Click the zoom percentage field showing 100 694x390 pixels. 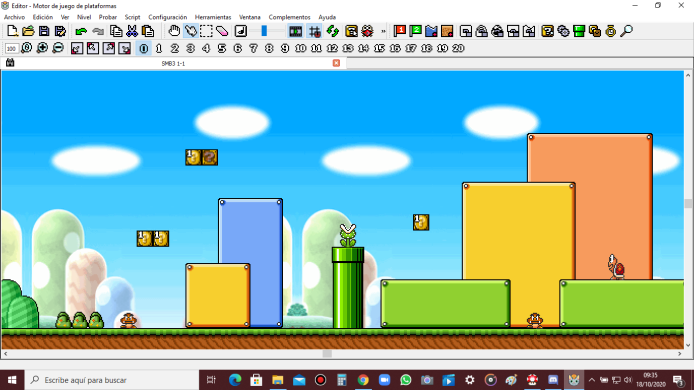[12, 48]
